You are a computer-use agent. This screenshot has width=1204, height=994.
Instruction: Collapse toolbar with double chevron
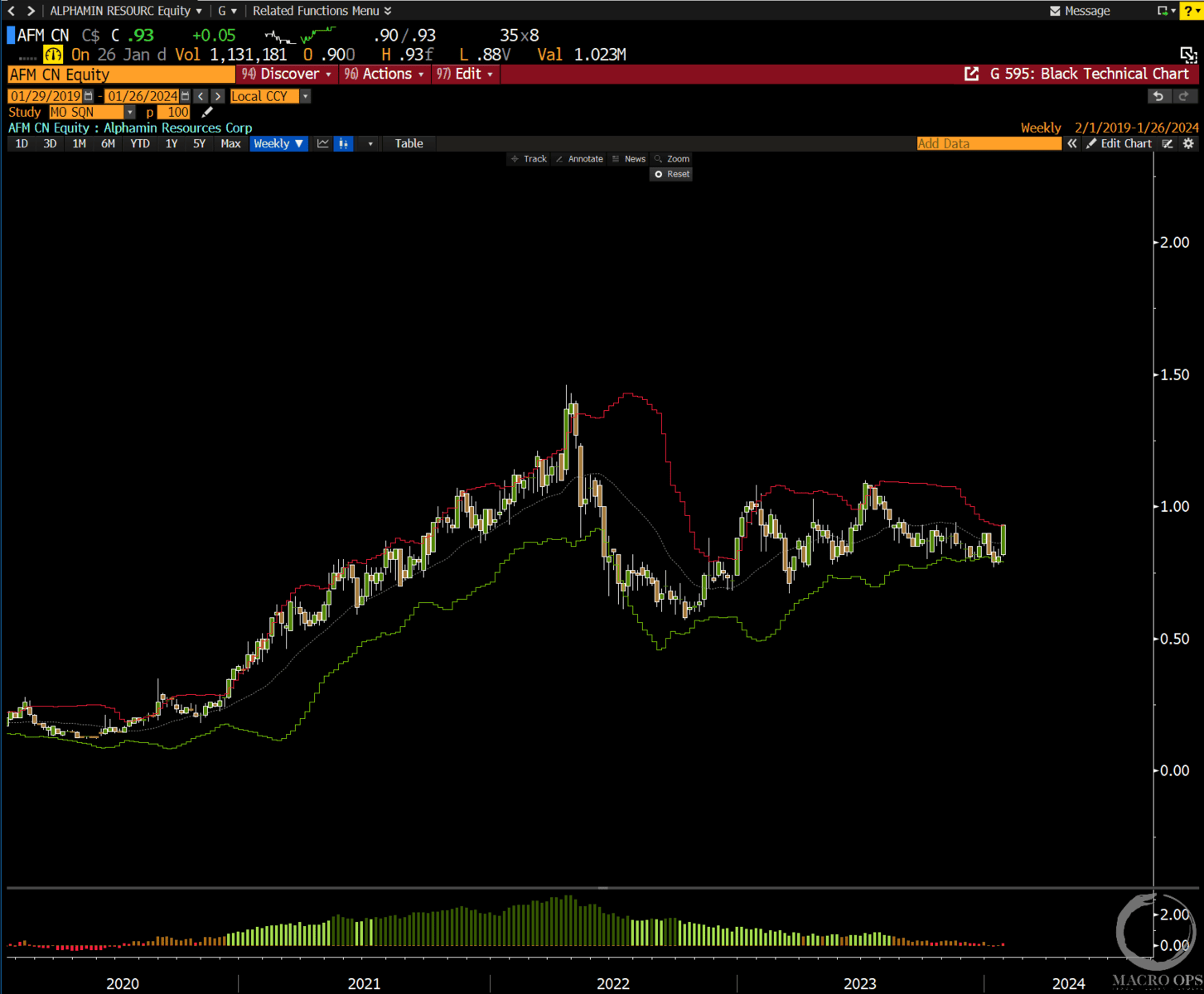(x=1072, y=143)
